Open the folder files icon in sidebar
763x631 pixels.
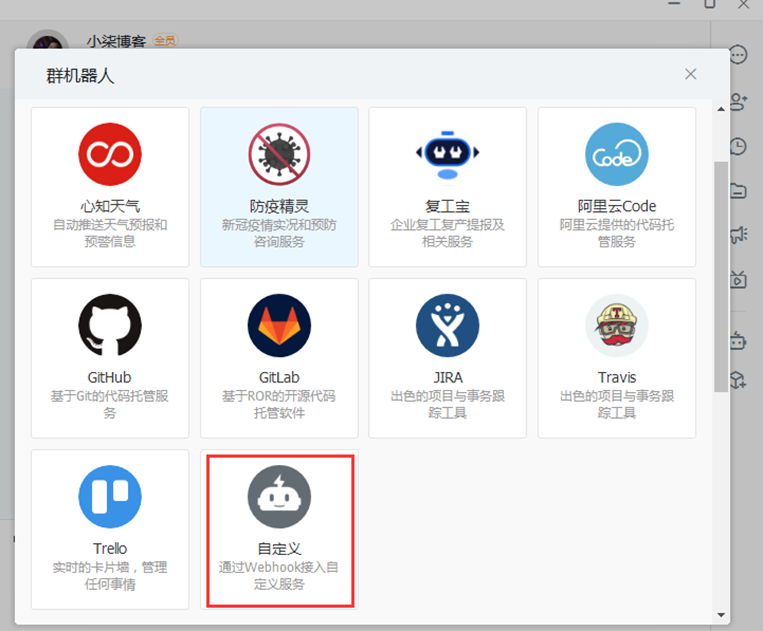738,190
